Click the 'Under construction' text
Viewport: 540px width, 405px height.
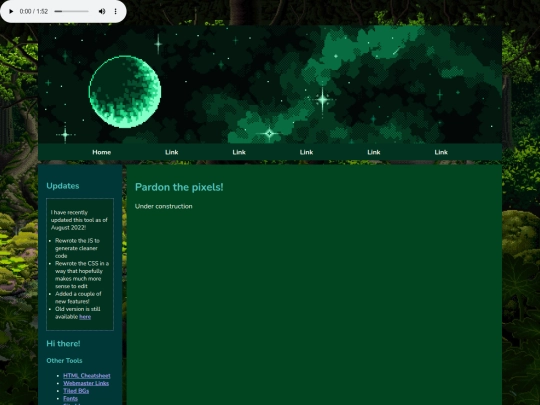tap(164, 206)
